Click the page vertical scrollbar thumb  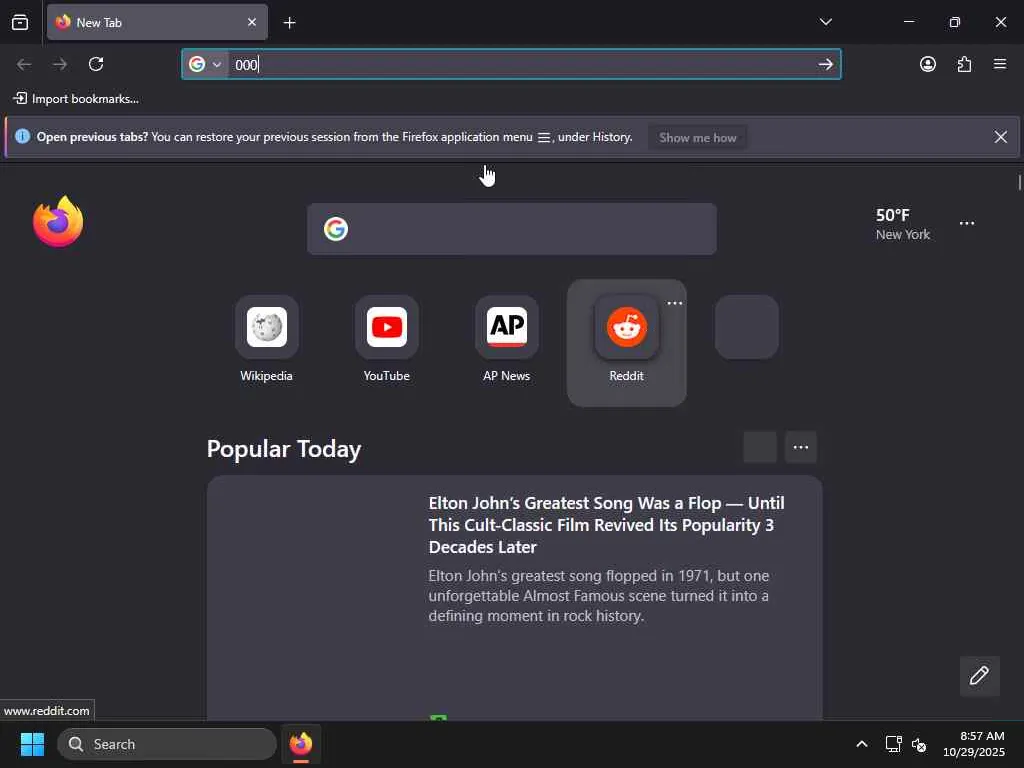1019,182
